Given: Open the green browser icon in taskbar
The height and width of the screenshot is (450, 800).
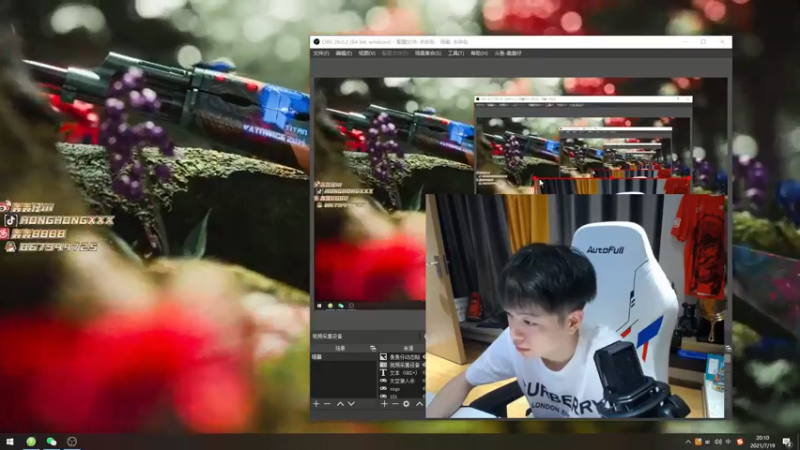Looking at the screenshot, I should pos(31,441).
